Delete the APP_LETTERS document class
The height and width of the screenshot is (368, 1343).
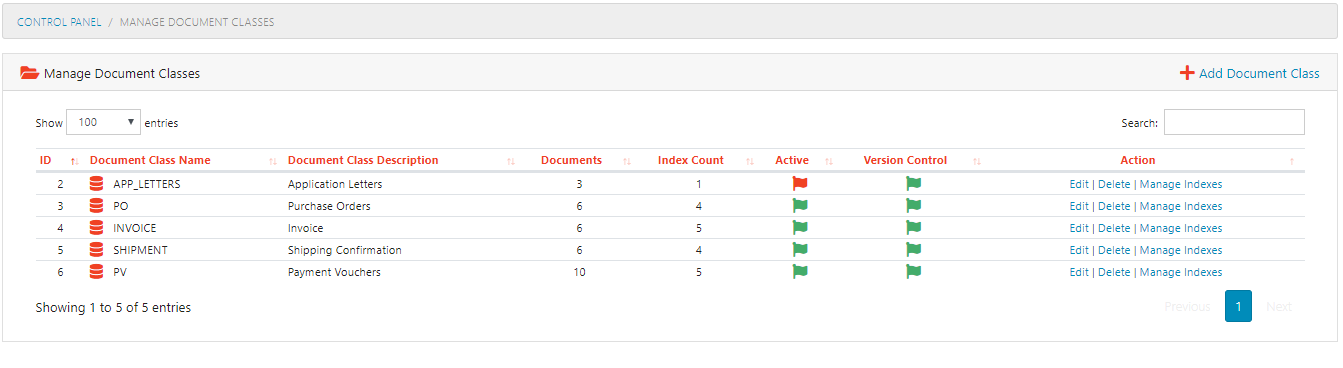click(1114, 184)
